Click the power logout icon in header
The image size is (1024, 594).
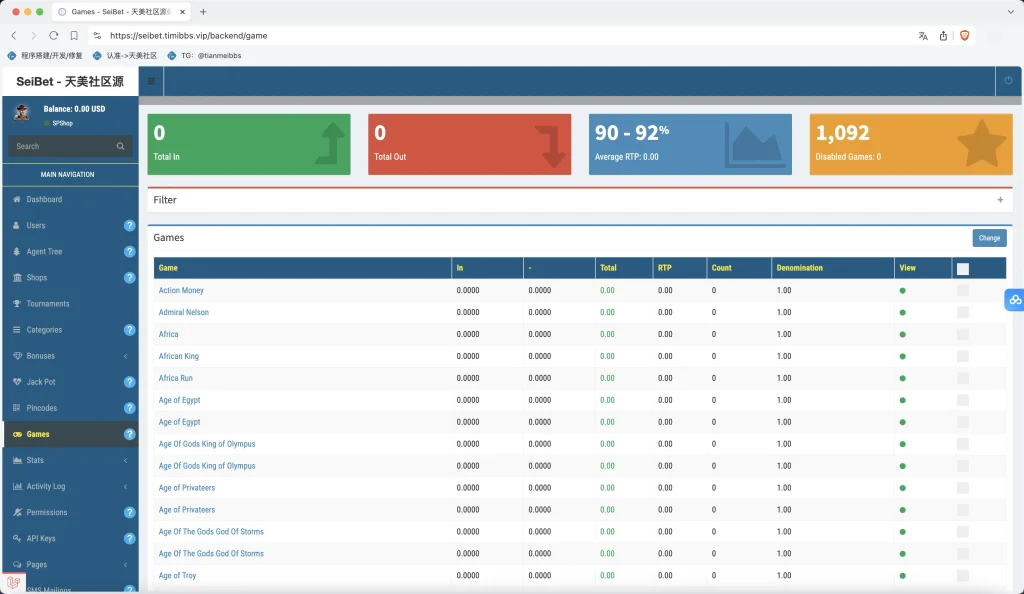point(1008,81)
